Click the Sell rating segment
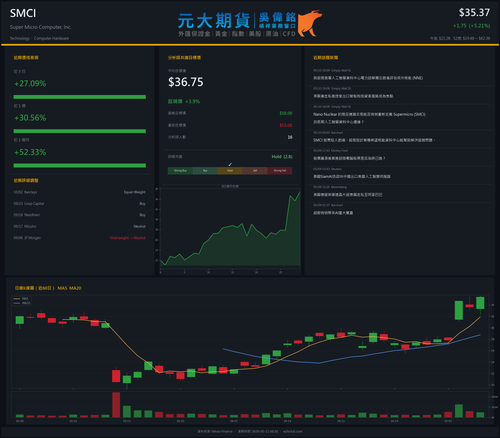 255,171
